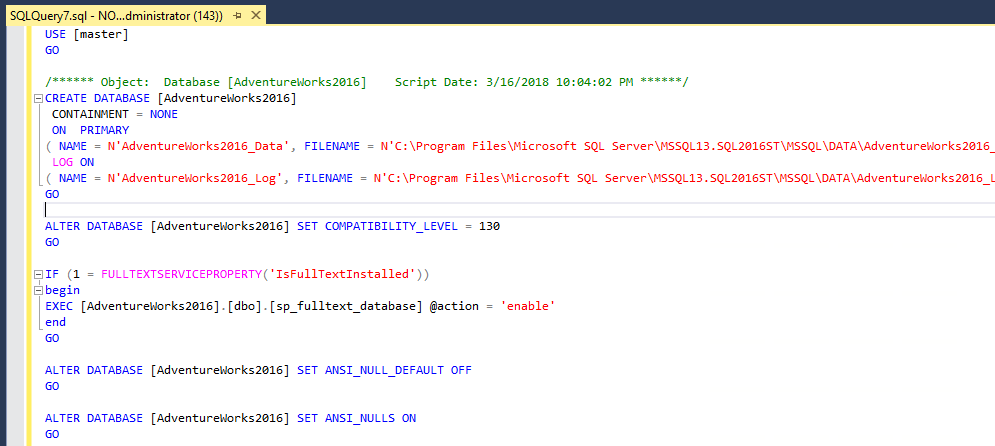Click the LOG ON line
Screen dimensions: 995x446
point(73,162)
